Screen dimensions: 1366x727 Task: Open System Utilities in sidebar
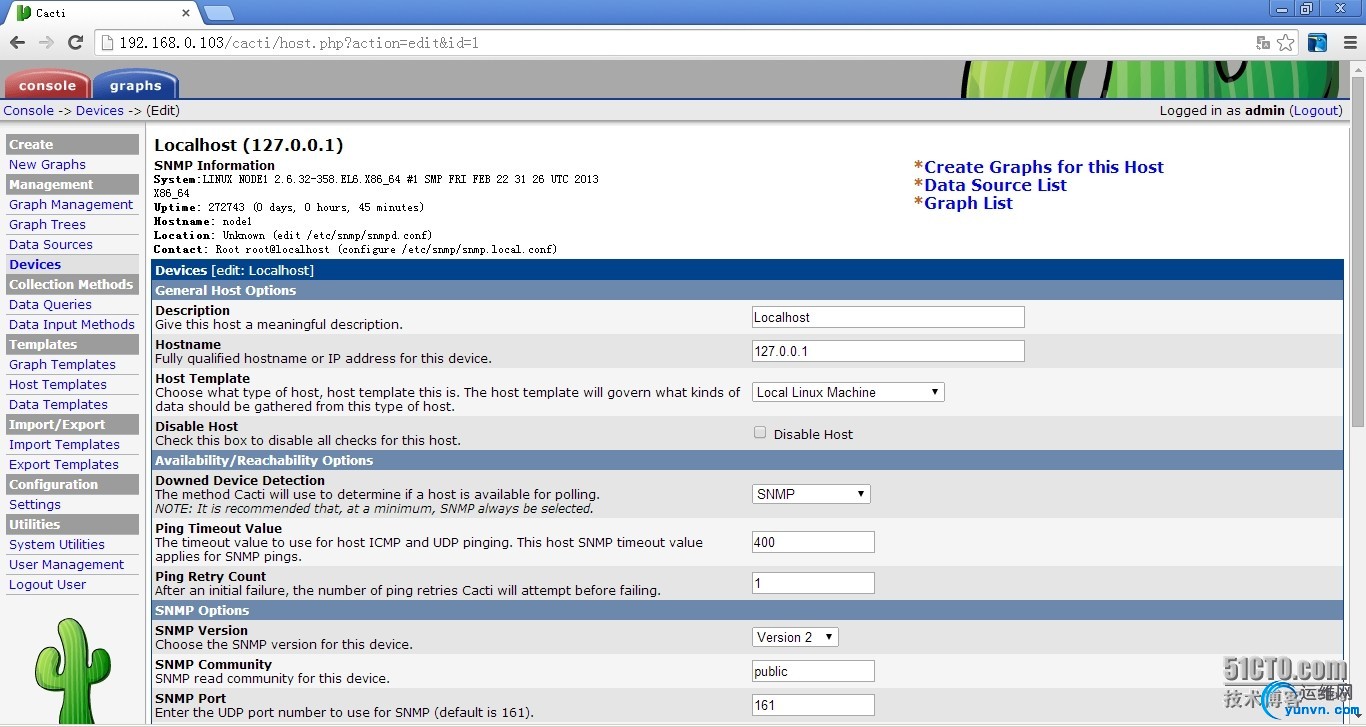coord(56,544)
